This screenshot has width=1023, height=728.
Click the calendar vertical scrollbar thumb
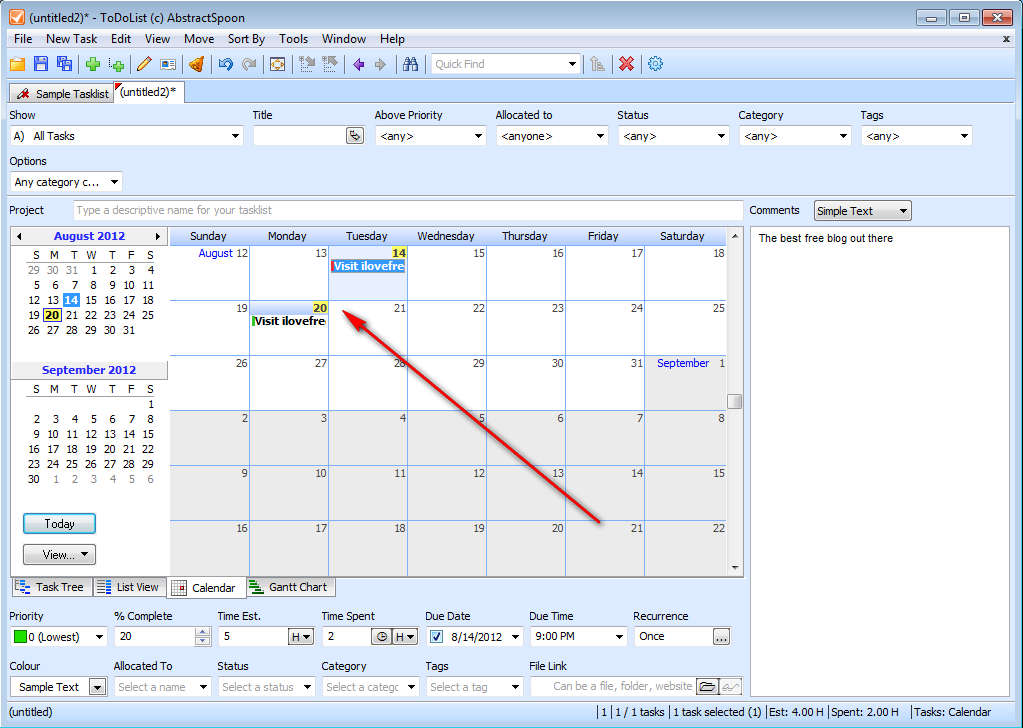click(x=735, y=401)
